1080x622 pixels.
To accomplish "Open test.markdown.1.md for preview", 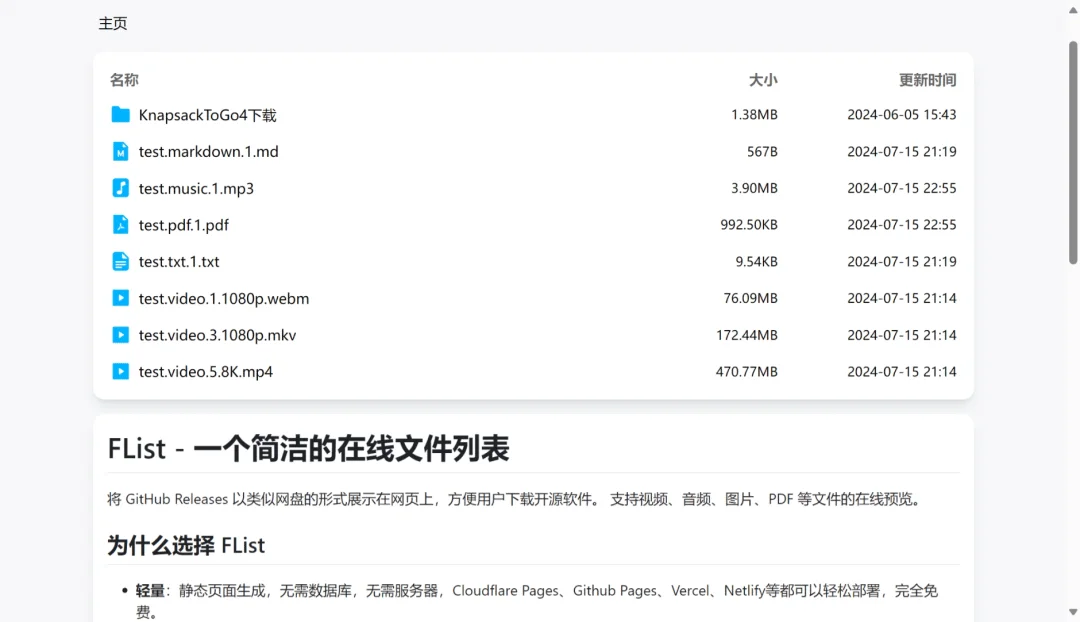I will point(209,151).
